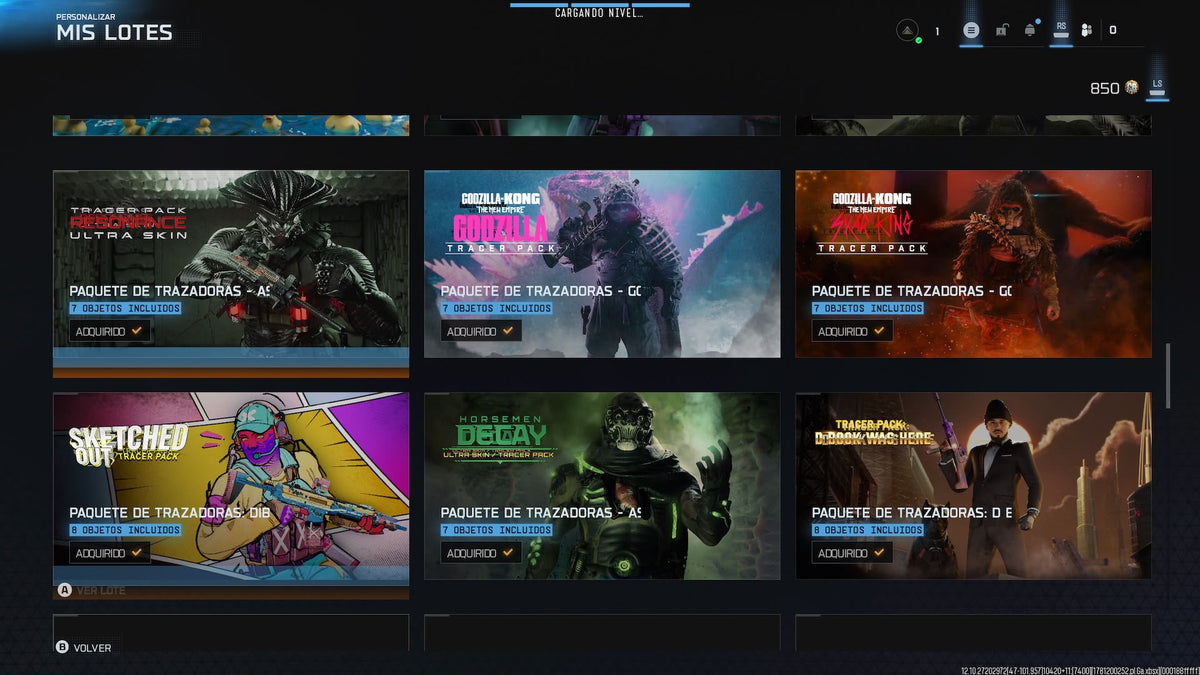This screenshot has width=1200, height=675.
Task: Click the COD Points coin icon
Action: coord(1131,88)
